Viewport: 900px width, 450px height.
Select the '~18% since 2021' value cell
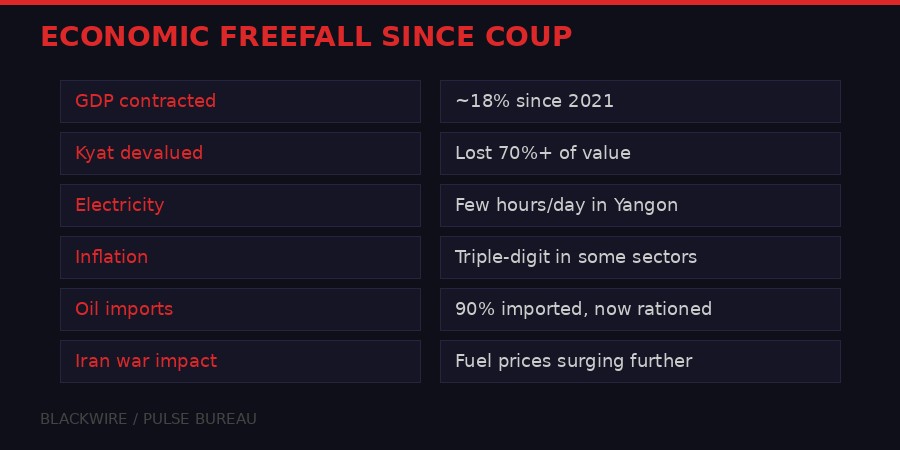tap(640, 101)
